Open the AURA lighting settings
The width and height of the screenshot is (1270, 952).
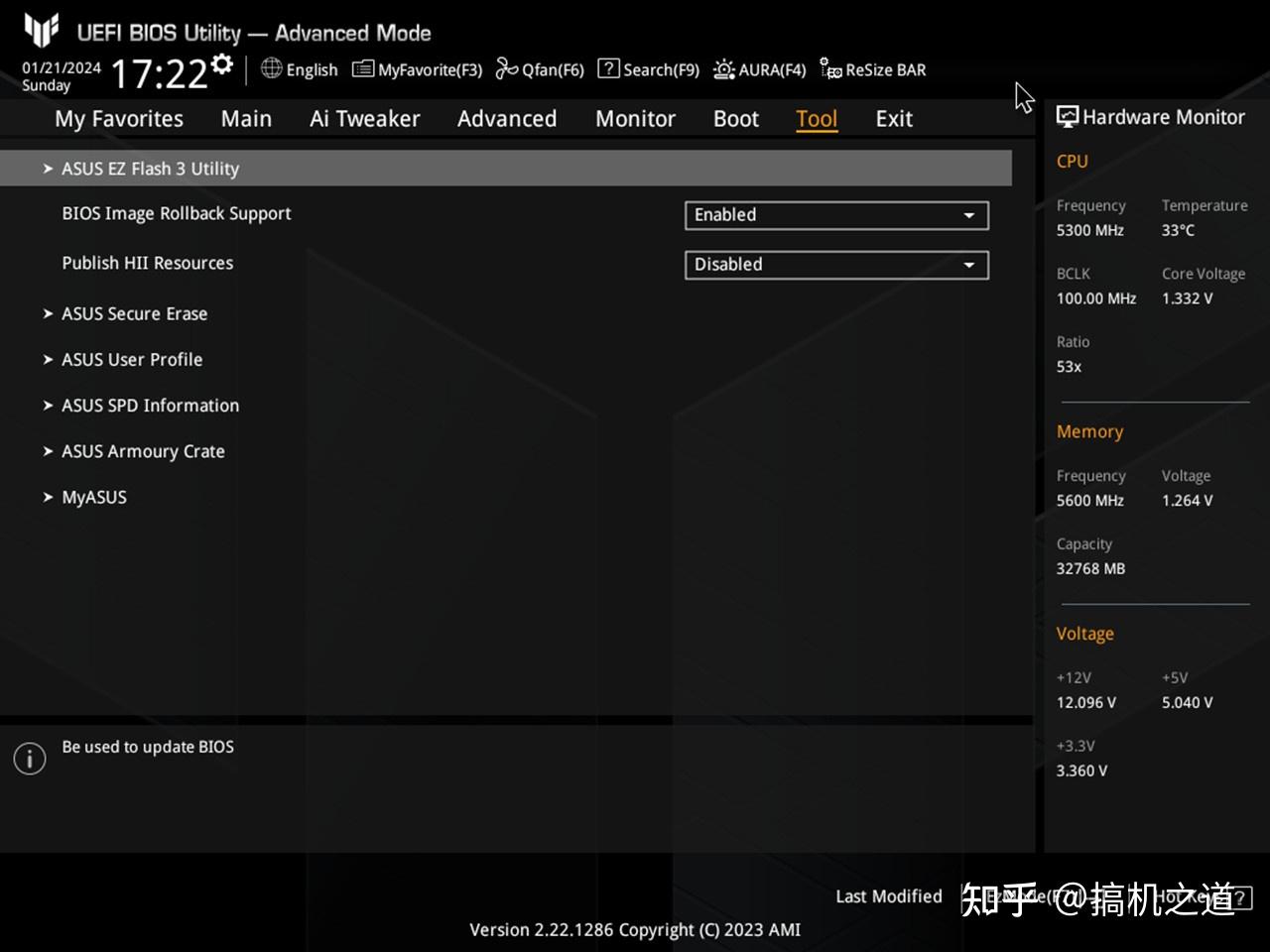[759, 69]
